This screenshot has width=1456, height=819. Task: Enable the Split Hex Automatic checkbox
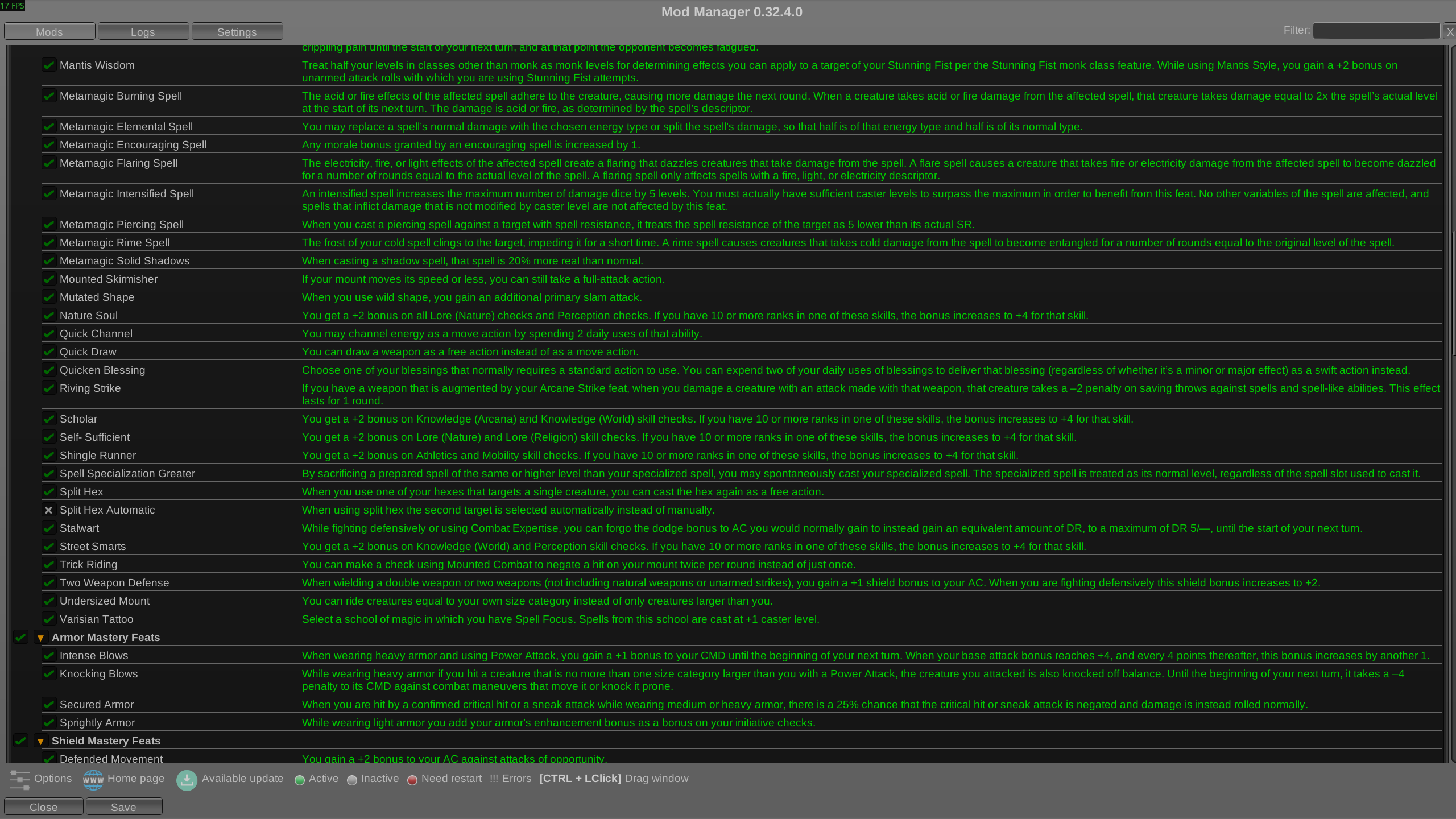[x=49, y=510]
